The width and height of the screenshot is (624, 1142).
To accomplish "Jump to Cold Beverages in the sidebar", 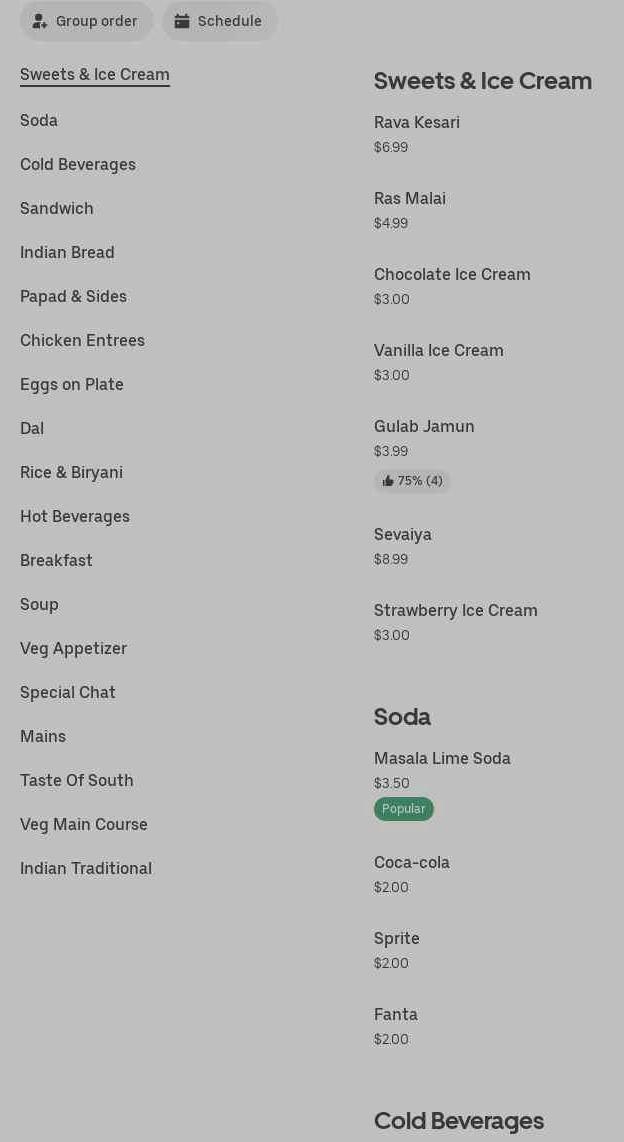I will [x=78, y=165].
